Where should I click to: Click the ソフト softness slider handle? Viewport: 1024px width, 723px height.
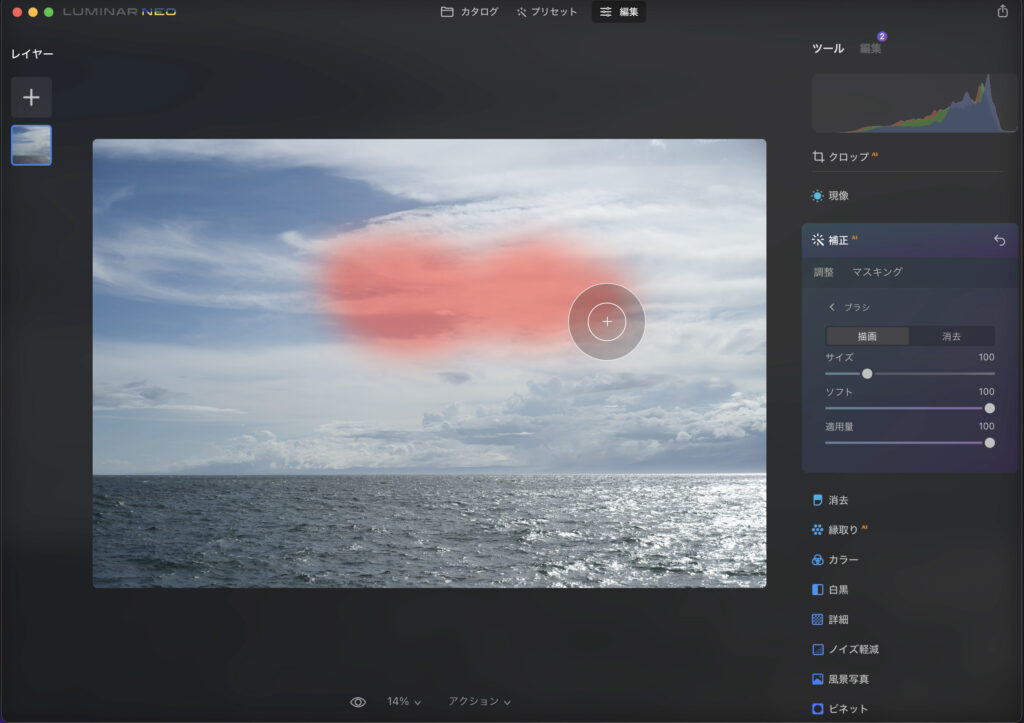[x=989, y=408]
